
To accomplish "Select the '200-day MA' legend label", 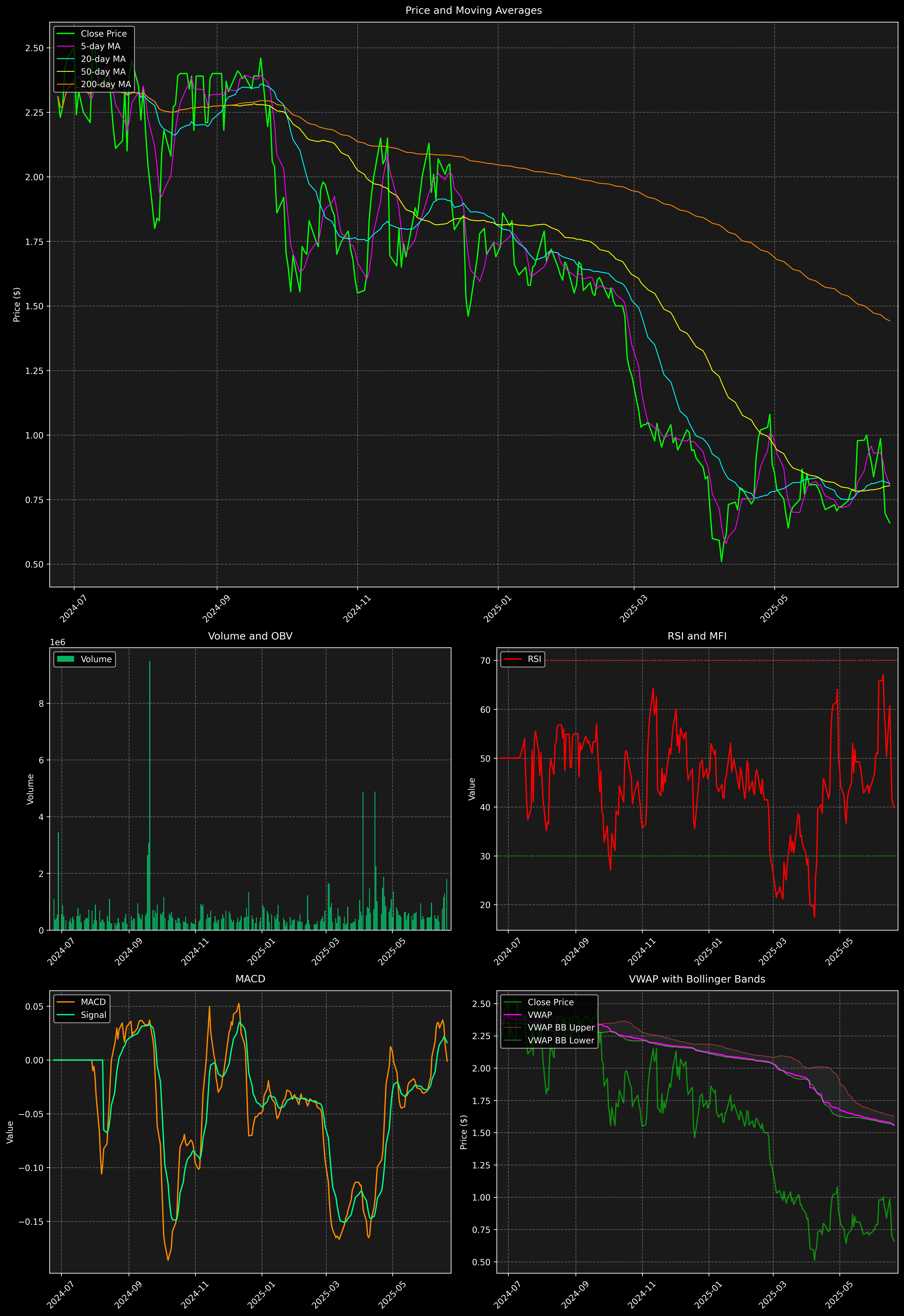I will click(x=106, y=84).
